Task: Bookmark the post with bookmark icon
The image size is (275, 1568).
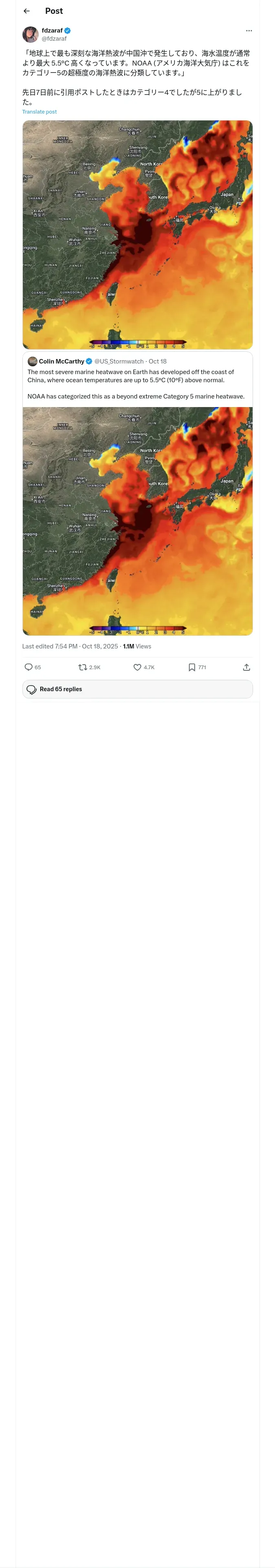Action: tap(192, 667)
